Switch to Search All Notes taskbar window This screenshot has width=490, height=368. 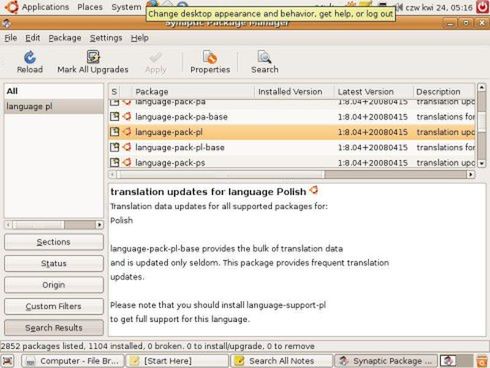tap(281, 361)
